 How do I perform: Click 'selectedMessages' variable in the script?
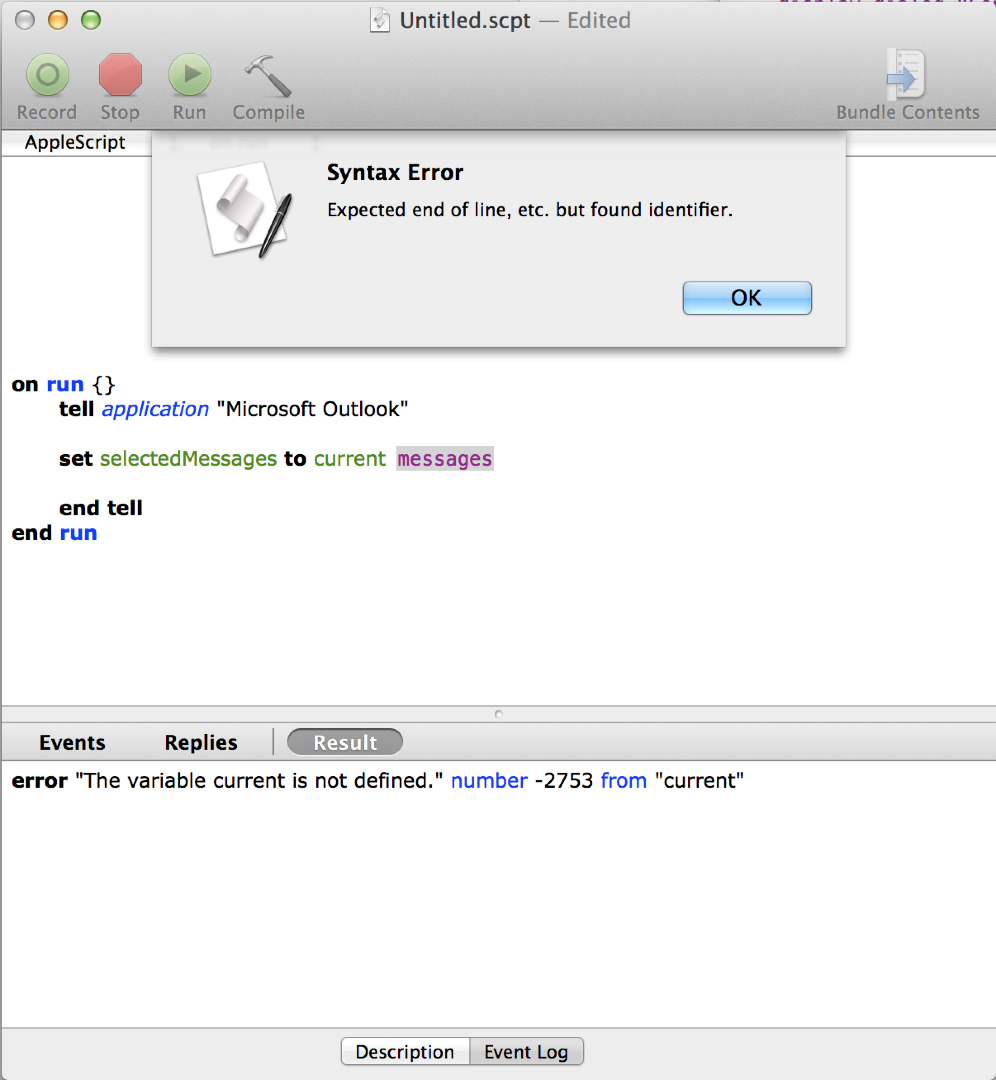[188, 459]
